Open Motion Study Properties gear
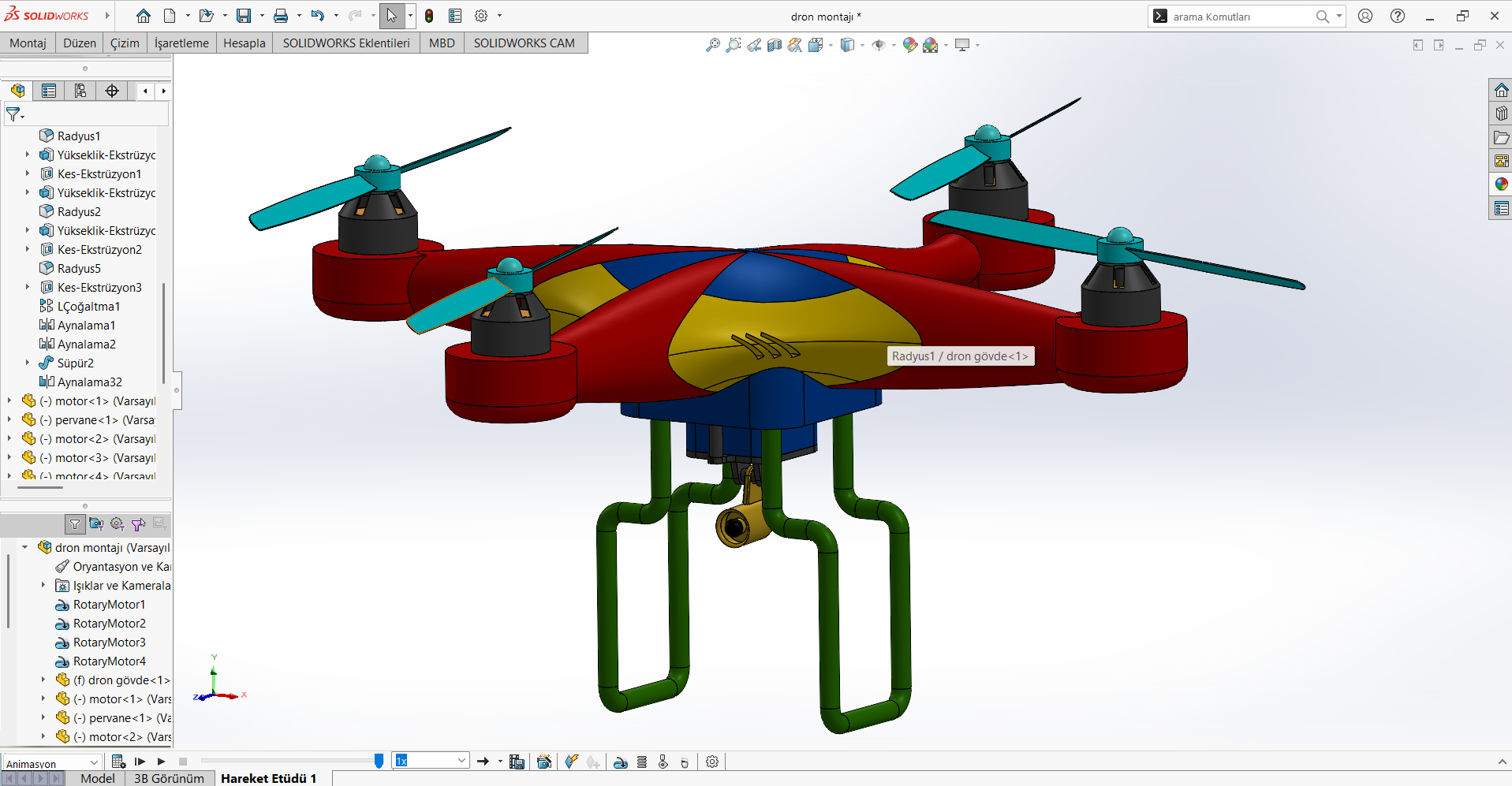1512x786 pixels. tap(712, 762)
